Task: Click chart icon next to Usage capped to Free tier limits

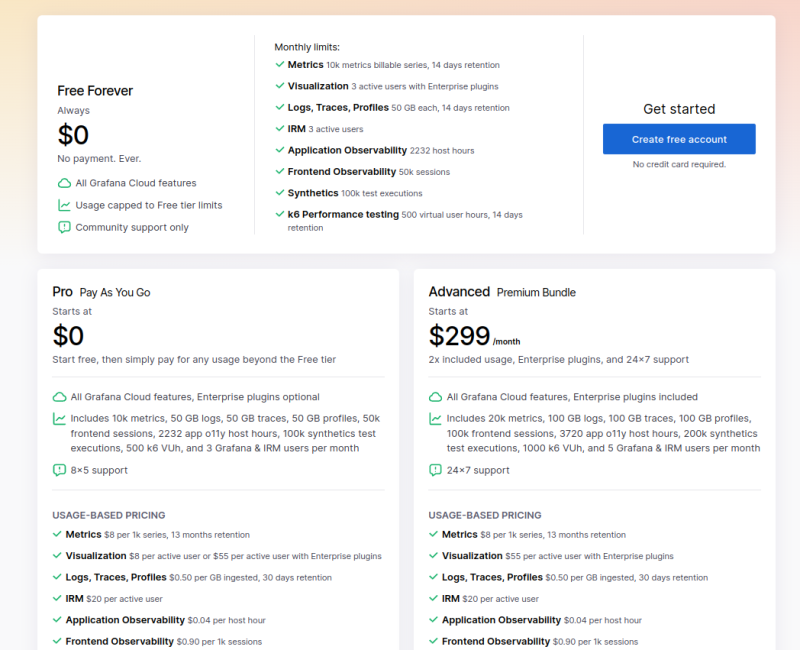Action: pos(65,205)
